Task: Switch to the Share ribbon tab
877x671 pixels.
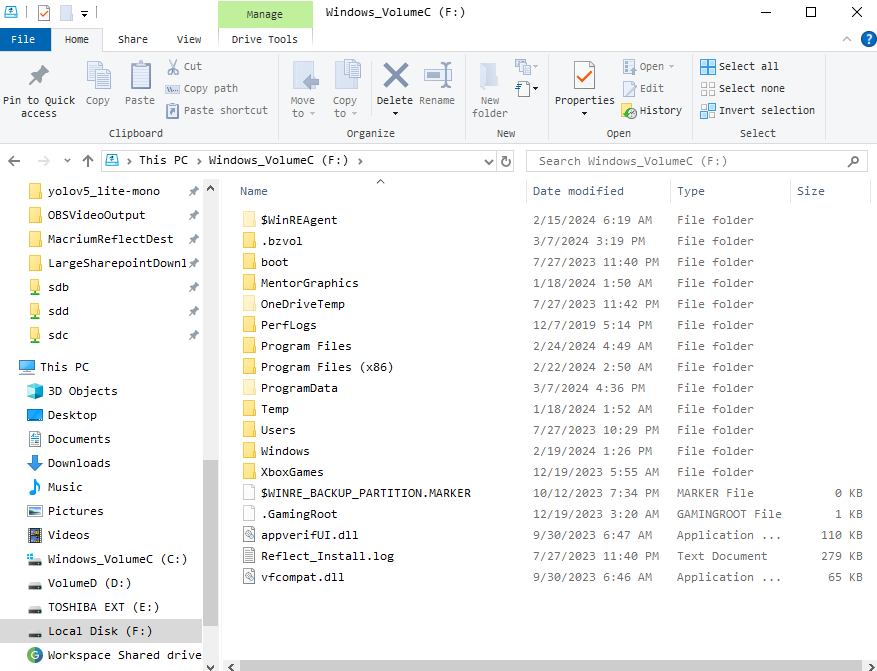Action: coord(133,39)
